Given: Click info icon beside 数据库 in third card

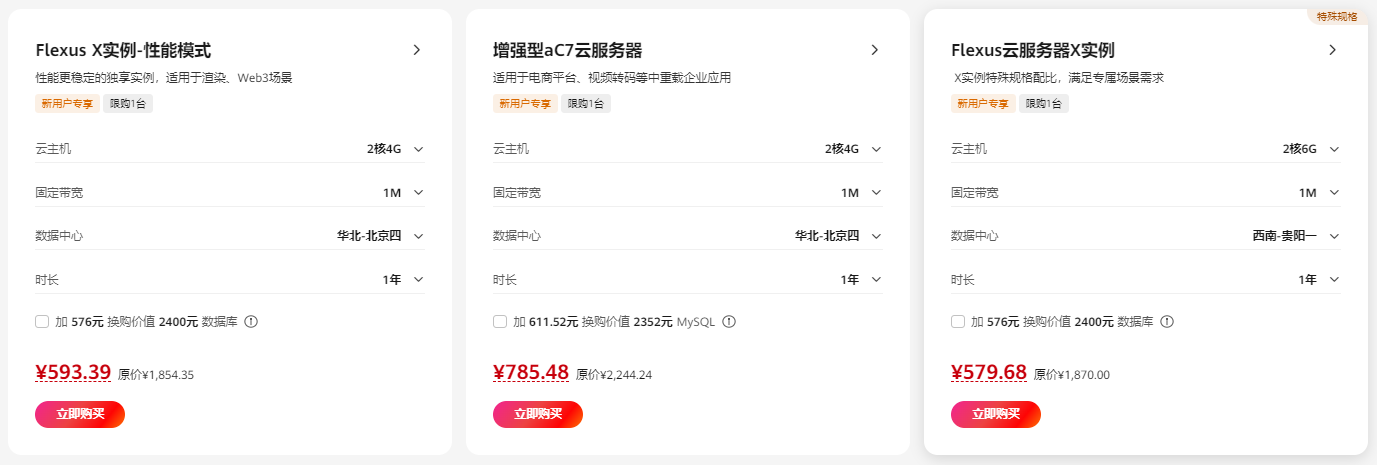Looking at the screenshot, I should [1167, 322].
